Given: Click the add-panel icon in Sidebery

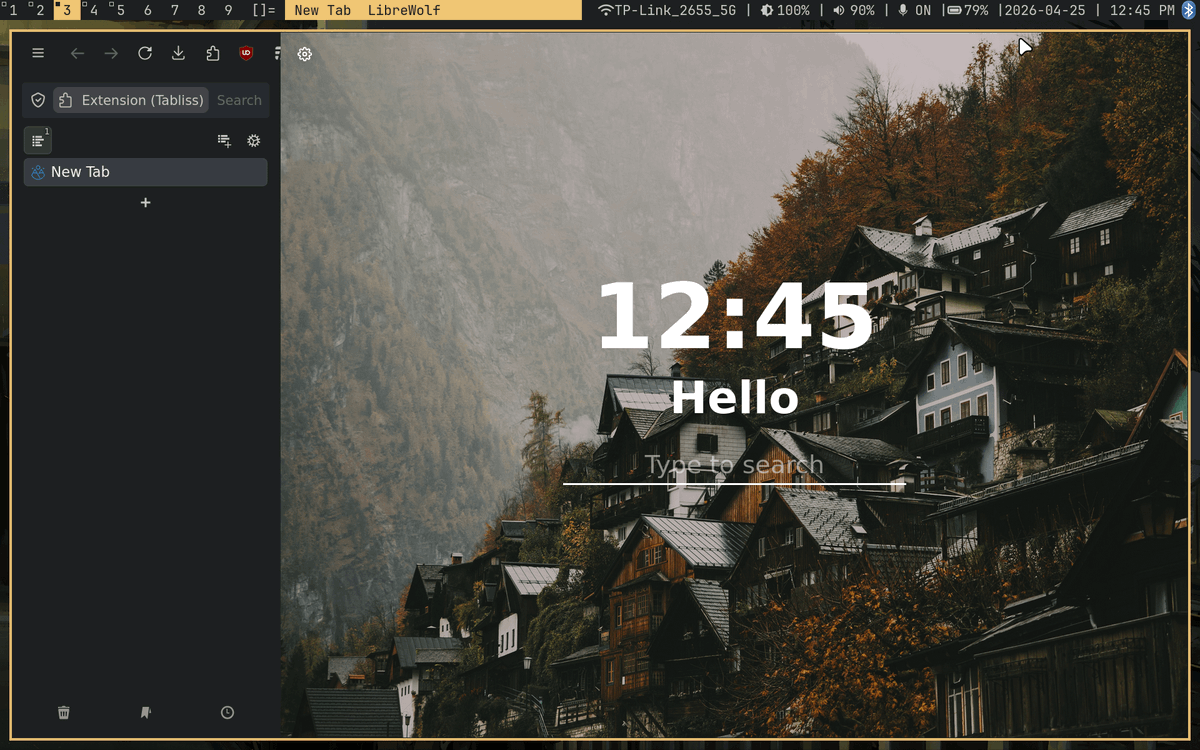Looking at the screenshot, I should click(223, 140).
